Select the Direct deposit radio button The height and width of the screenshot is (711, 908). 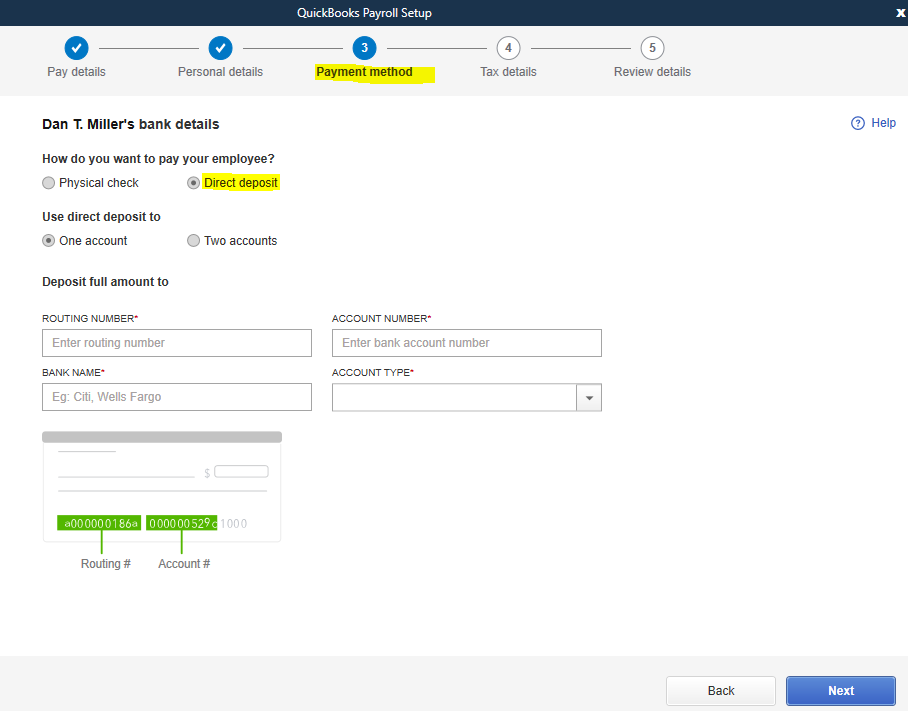[x=193, y=183]
